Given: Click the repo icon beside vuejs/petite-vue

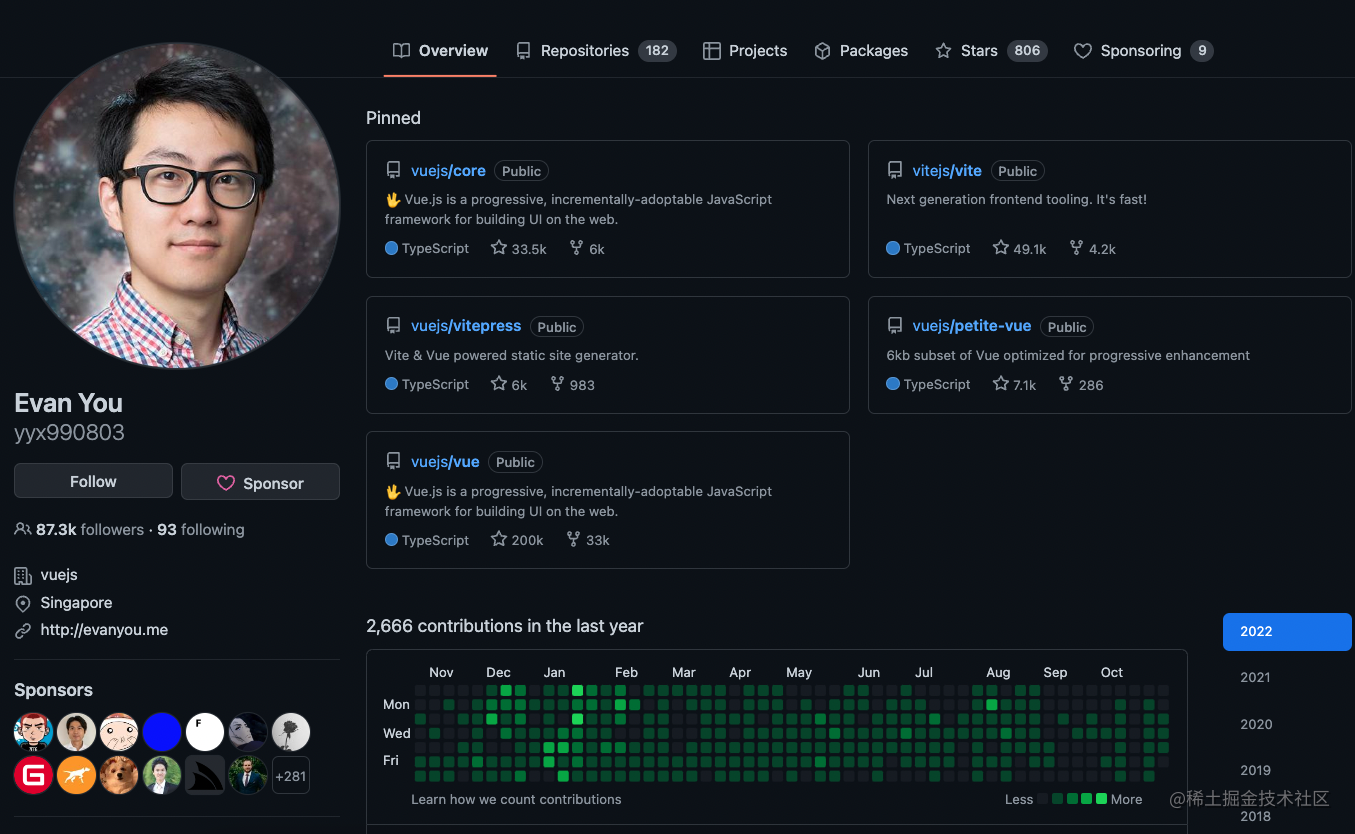Looking at the screenshot, I should (895, 326).
